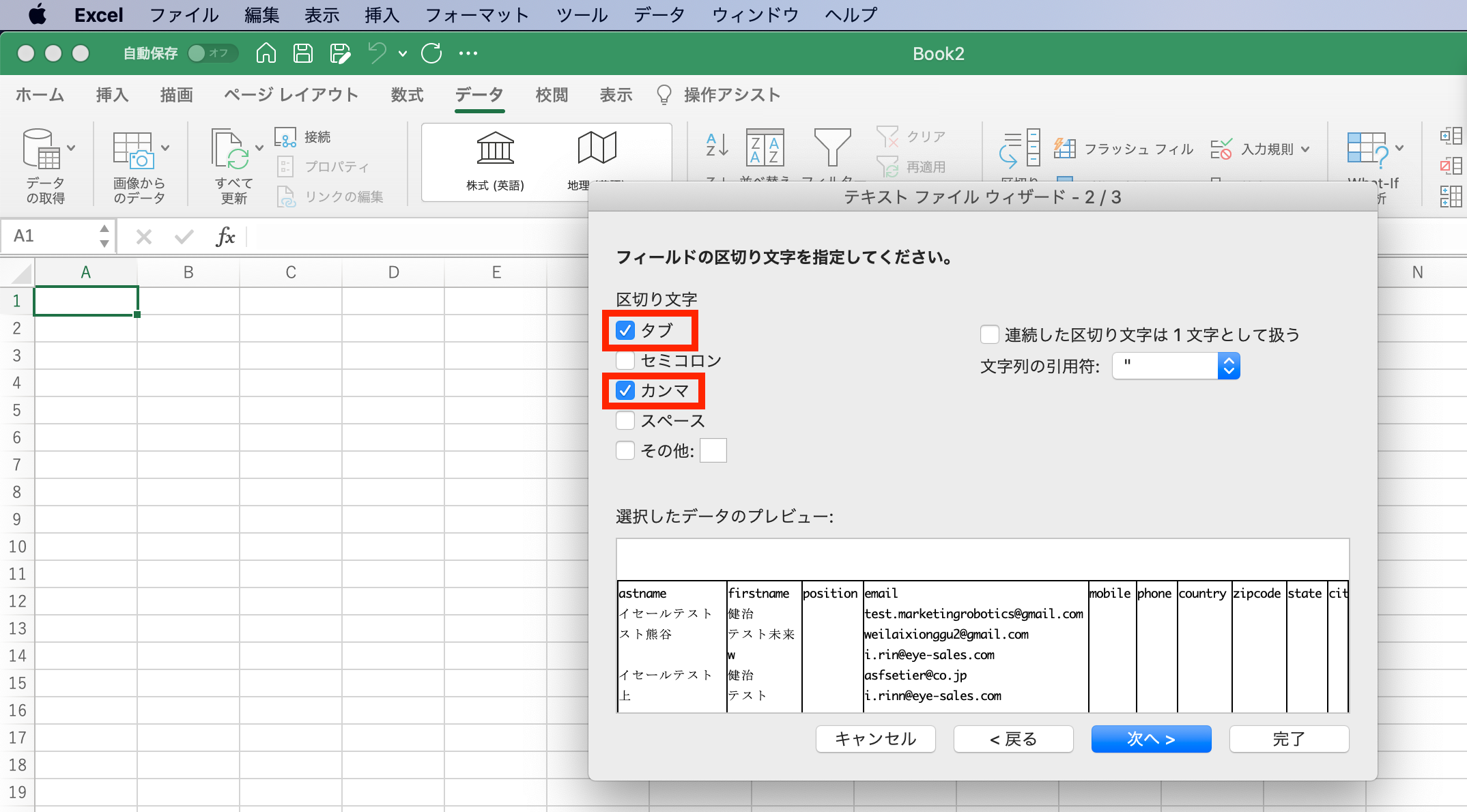Click the Save floppy disk icon
Screen dimensions: 1467x812
coord(302,53)
